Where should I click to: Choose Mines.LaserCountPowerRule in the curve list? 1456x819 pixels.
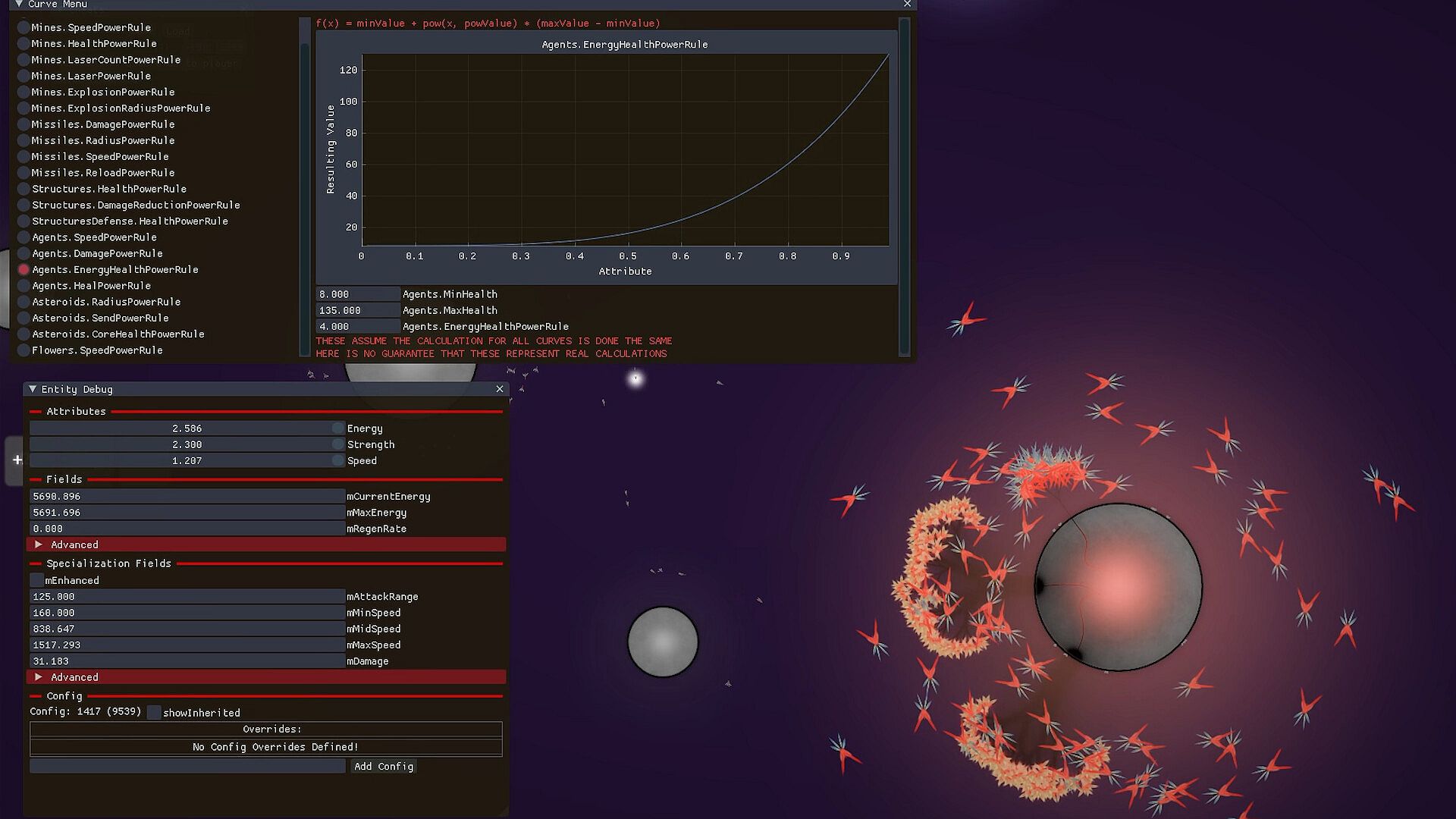pos(24,59)
